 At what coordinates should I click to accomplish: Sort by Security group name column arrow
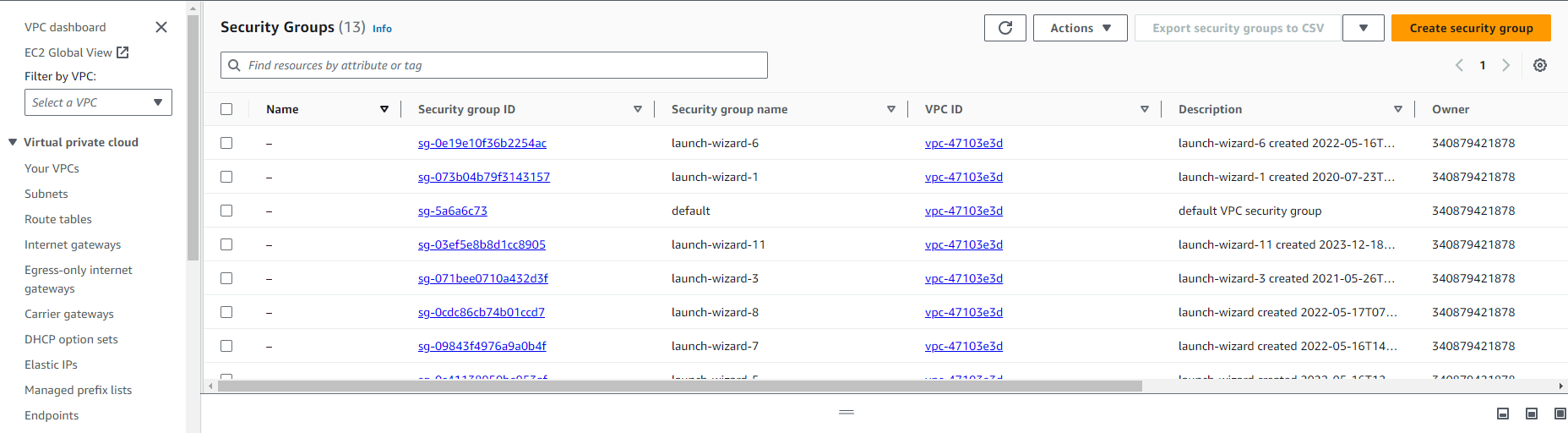click(x=891, y=109)
